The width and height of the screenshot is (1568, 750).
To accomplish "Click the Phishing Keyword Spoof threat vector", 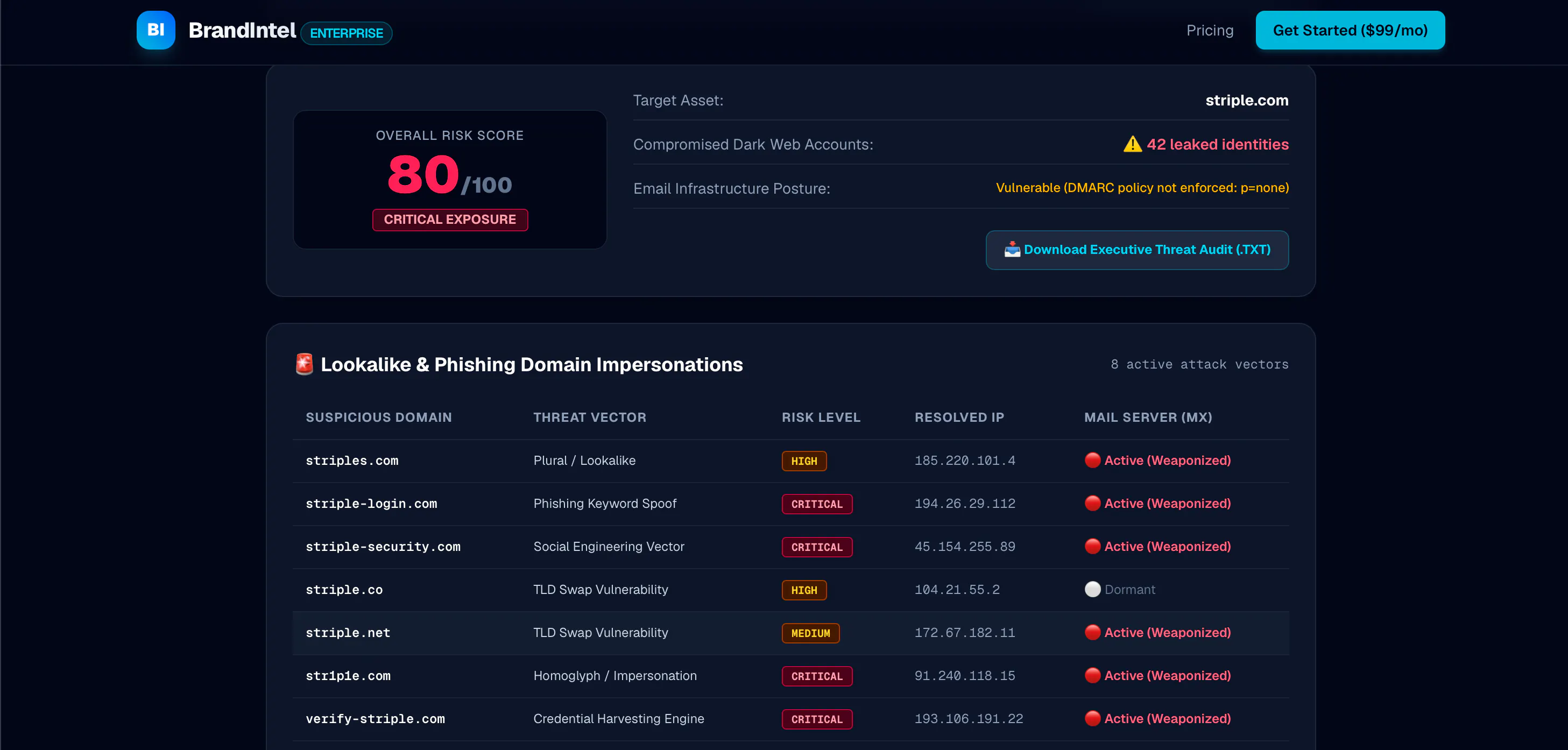I will (604, 504).
